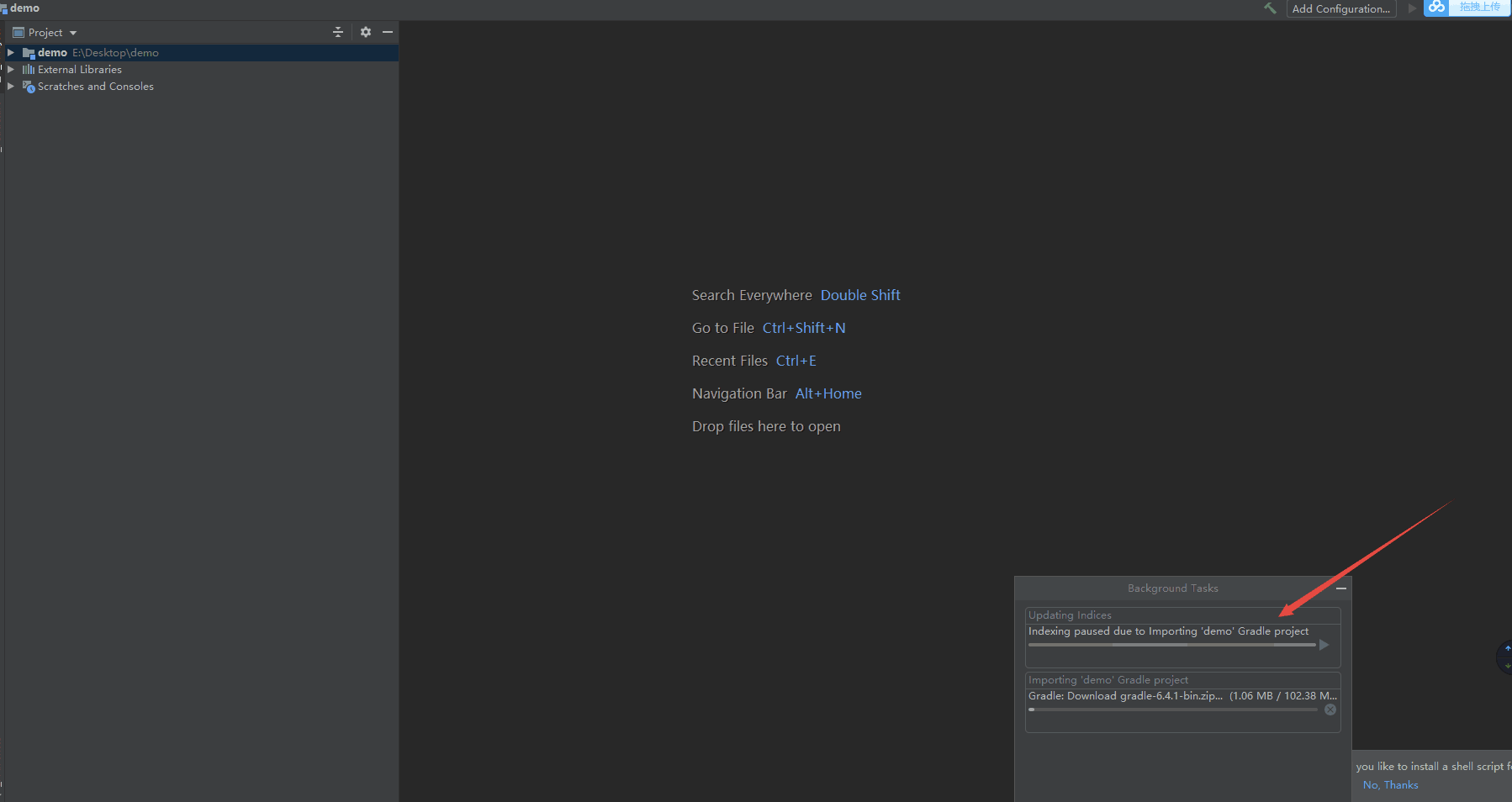Resume the paused indexing task

[x=1324, y=645]
